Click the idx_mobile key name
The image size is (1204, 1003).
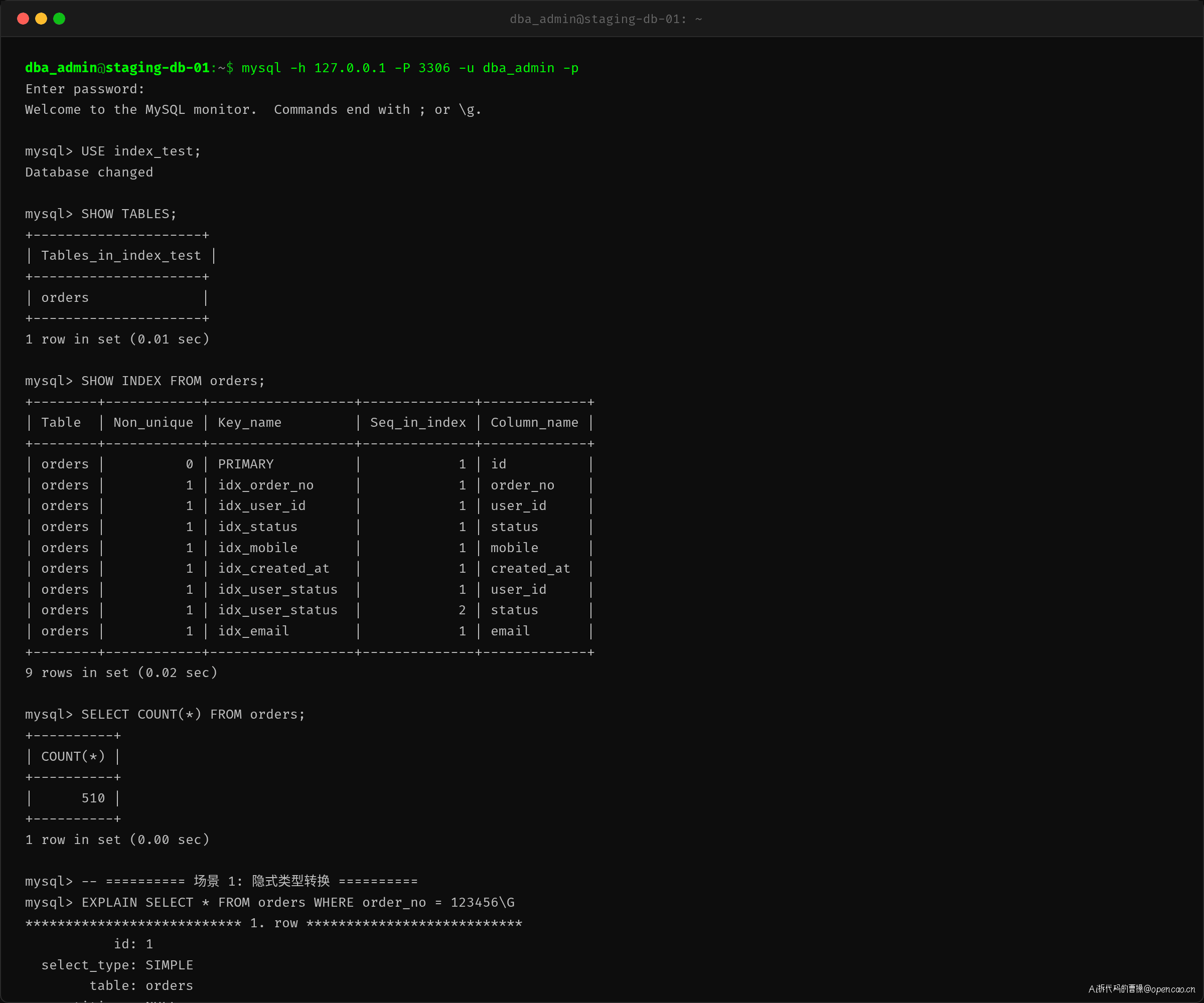point(257,548)
